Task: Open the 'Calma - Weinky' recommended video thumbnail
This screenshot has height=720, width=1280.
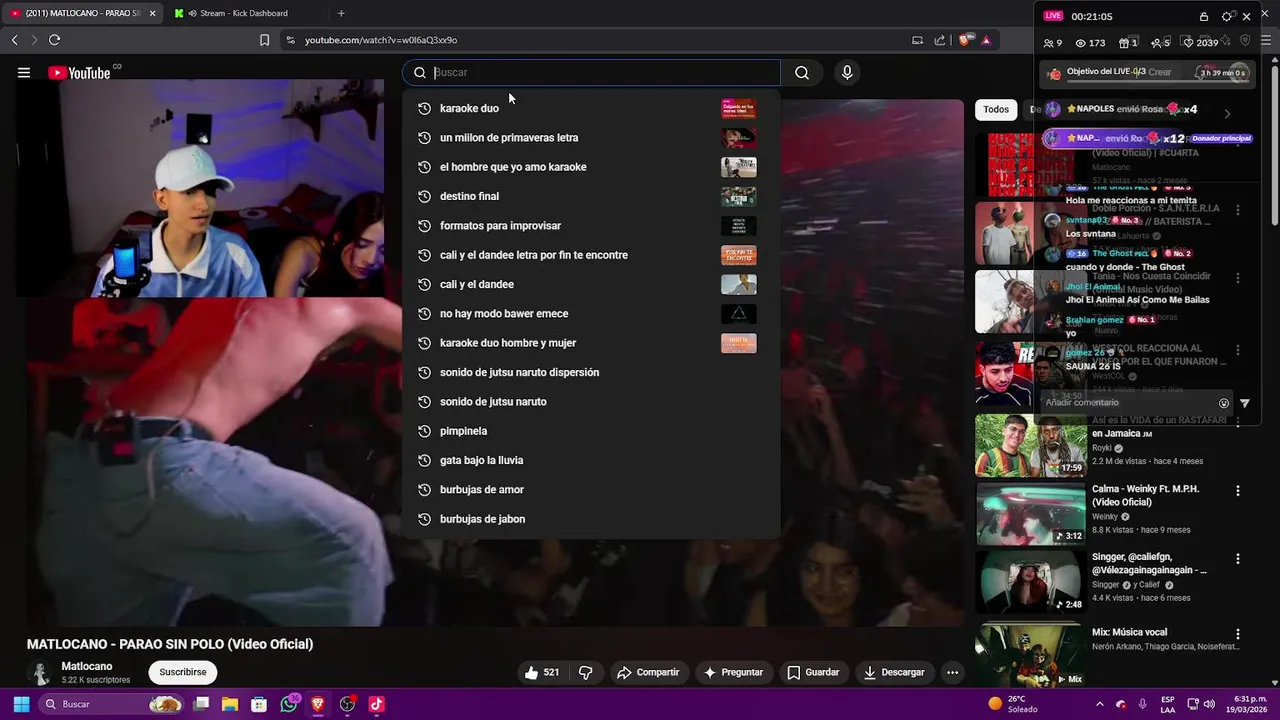Action: click(1030, 514)
